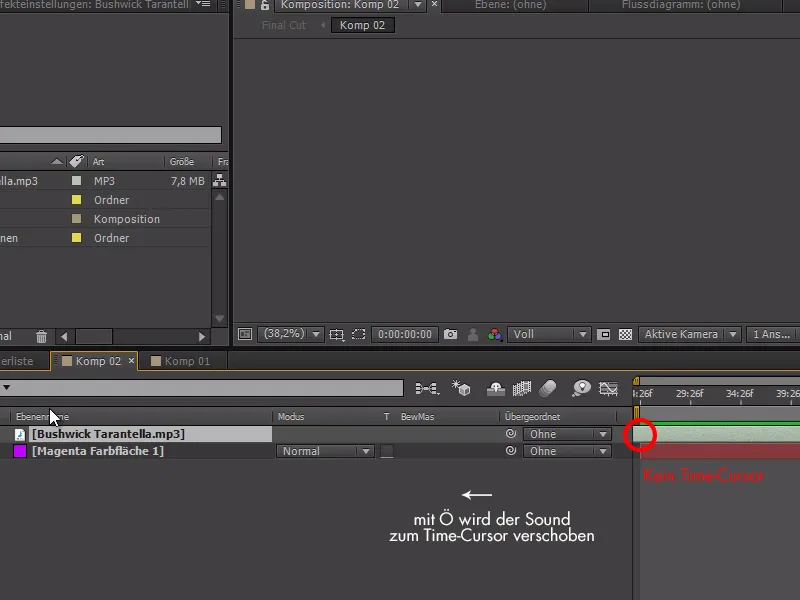Open the mini flowchart icon in timeline
This screenshot has width=800, height=600.
click(x=427, y=389)
